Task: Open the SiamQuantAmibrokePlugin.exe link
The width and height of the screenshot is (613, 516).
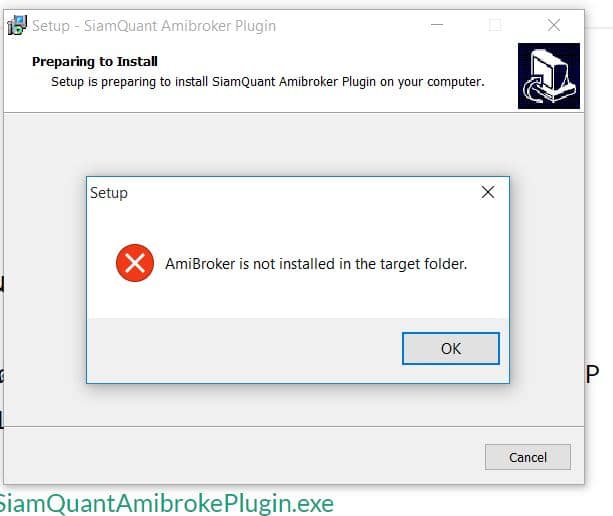Action: pos(167,503)
